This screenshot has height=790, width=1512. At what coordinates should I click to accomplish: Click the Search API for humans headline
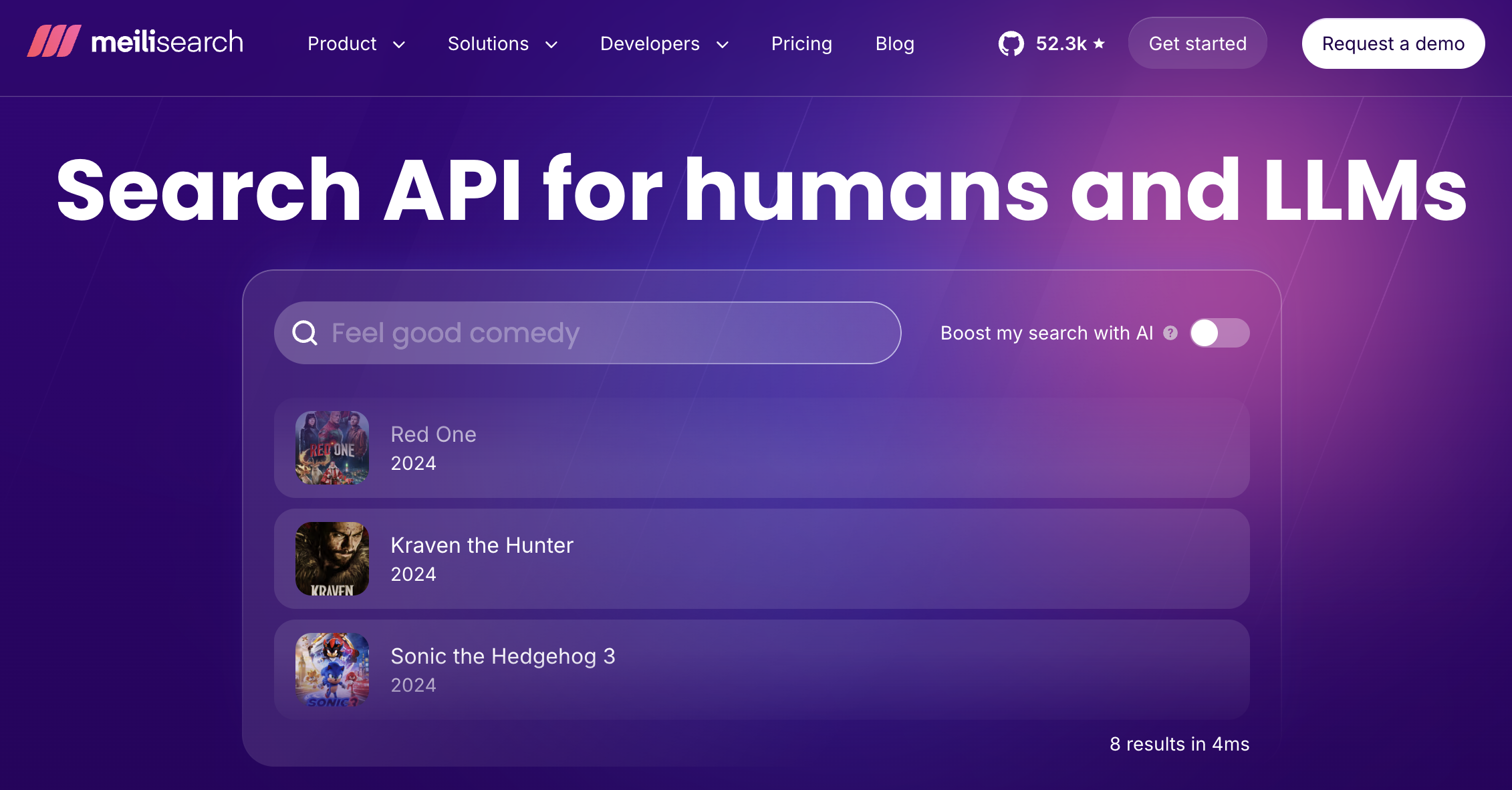tap(761, 189)
